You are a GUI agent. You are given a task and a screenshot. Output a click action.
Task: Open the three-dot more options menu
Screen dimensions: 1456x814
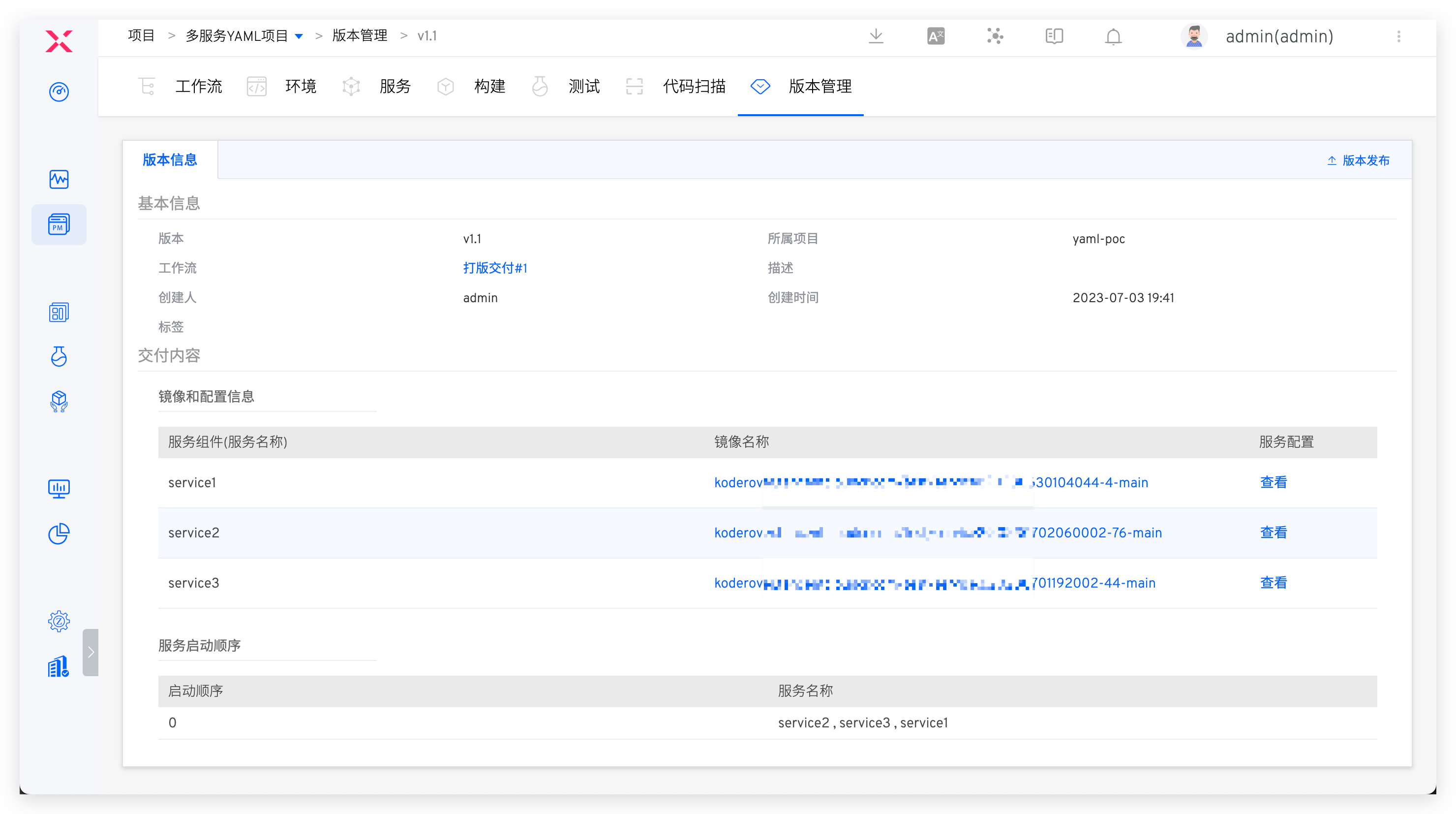(x=1398, y=36)
